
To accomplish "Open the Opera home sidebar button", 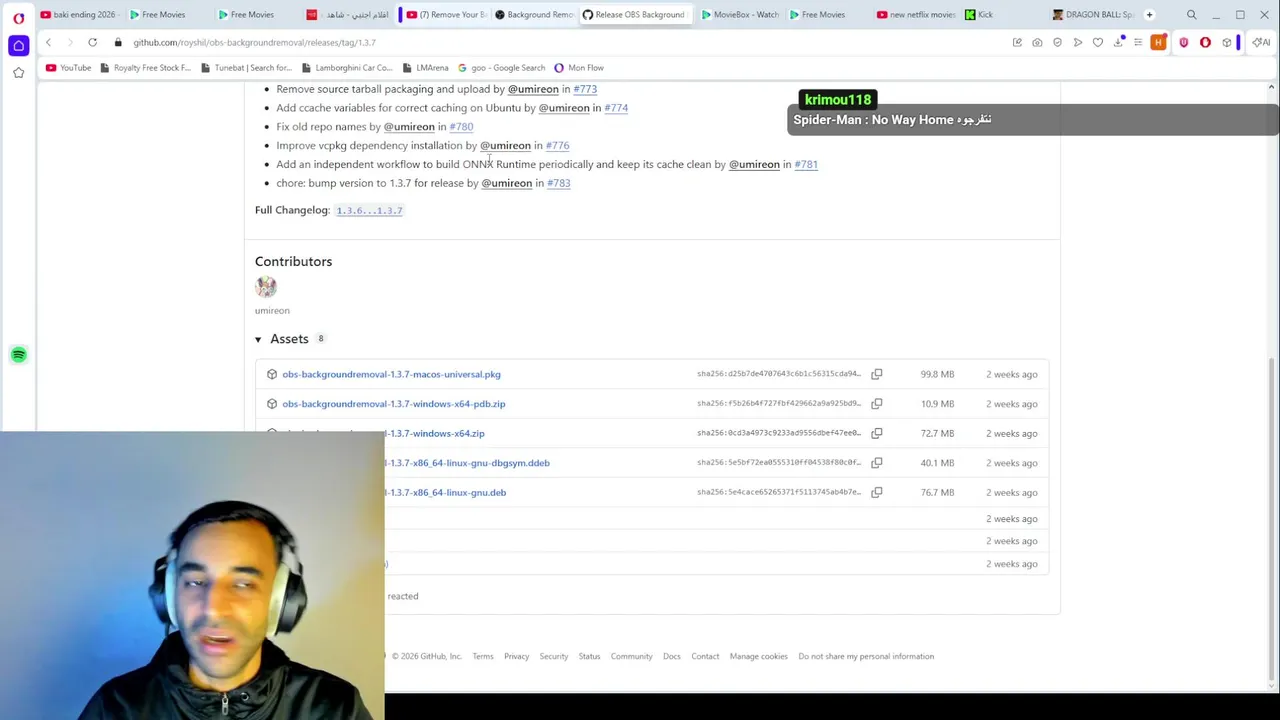I will pyautogui.click(x=18, y=45).
